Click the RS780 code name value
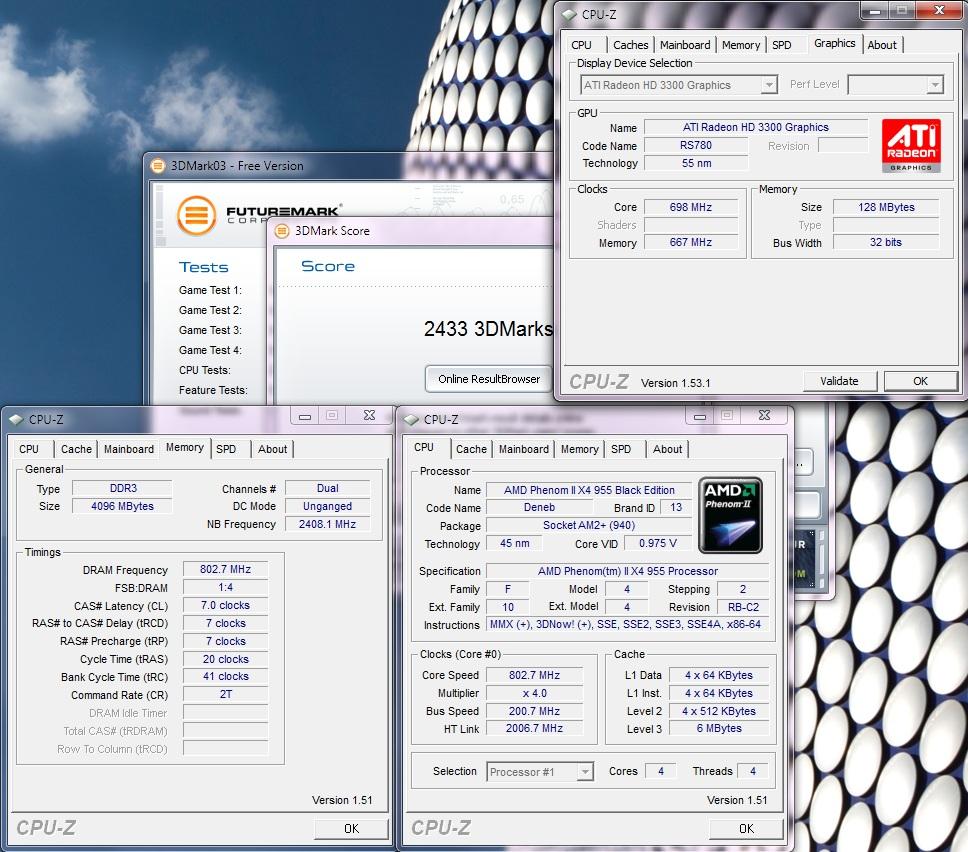Screen dimensions: 968x852 (x=696, y=145)
